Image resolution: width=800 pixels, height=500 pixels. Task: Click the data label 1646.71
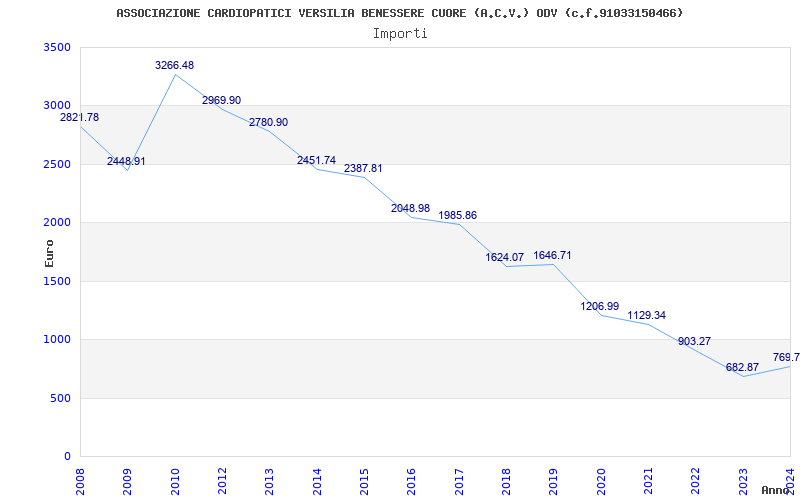(553, 255)
